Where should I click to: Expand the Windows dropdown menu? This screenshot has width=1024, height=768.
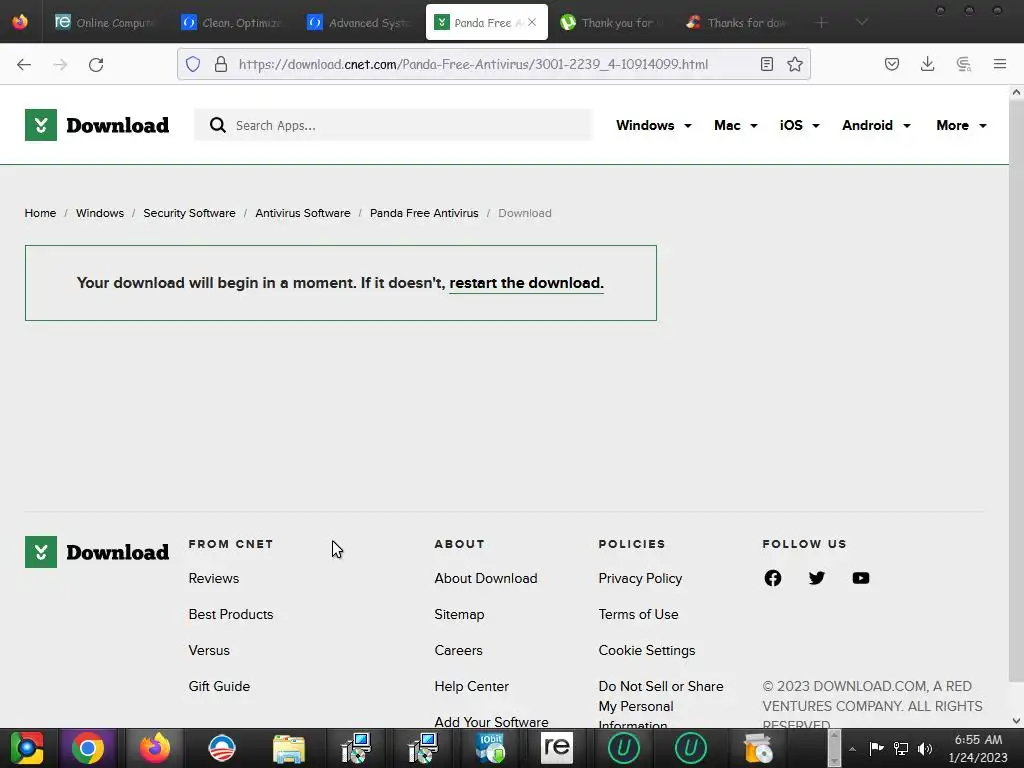[653, 125]
